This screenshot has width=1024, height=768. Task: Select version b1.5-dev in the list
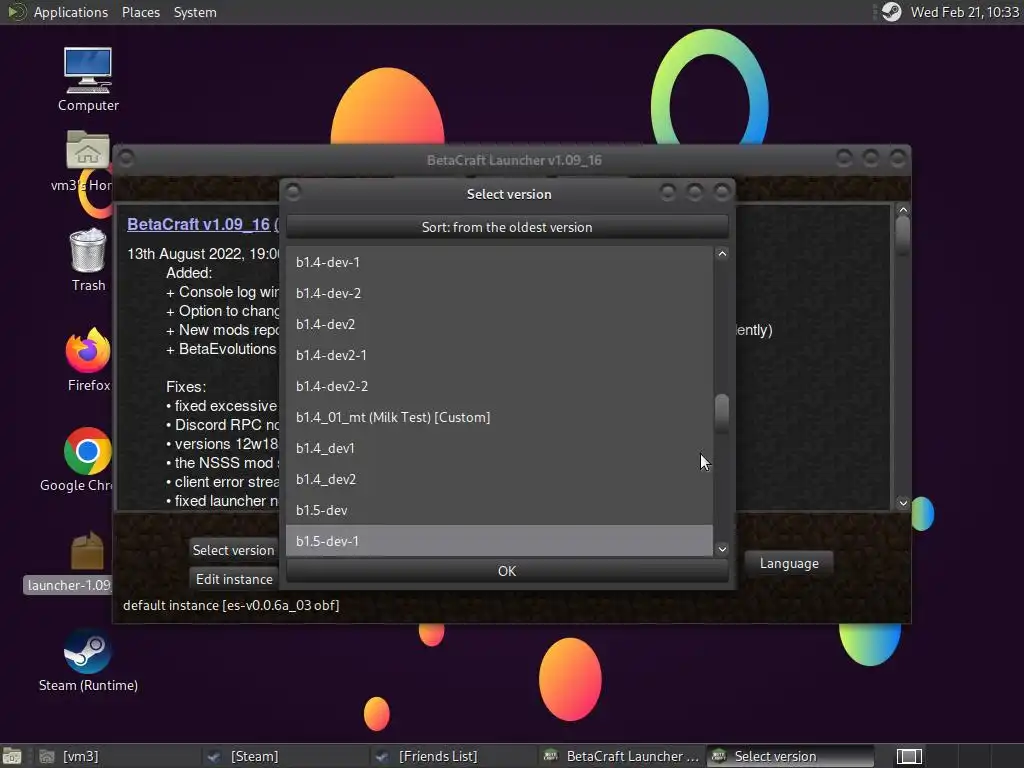pyautogui.click(x=499, y=510)
